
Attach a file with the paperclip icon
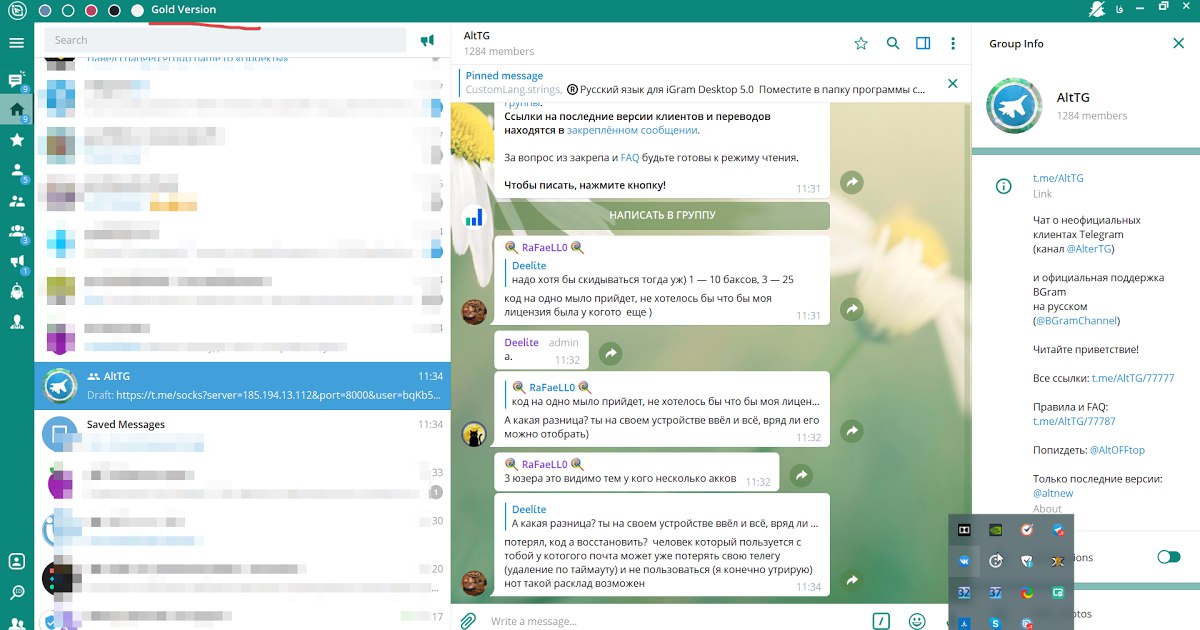point(467,621)
